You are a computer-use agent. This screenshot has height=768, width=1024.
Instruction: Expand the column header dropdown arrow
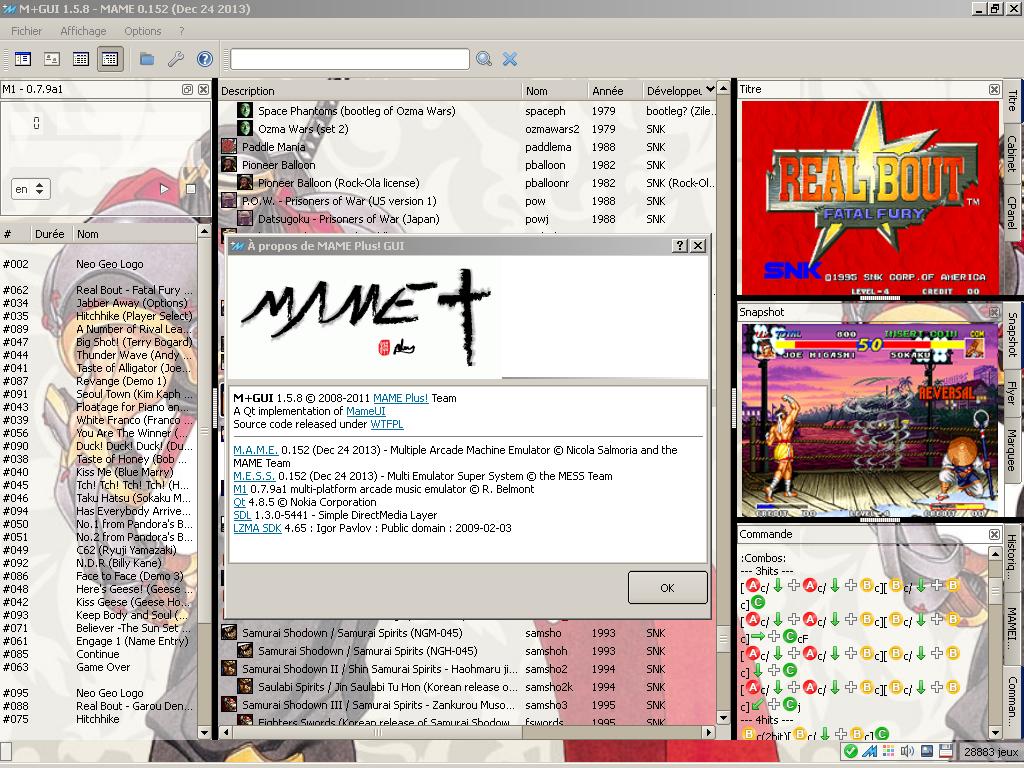tap(710, 90)
